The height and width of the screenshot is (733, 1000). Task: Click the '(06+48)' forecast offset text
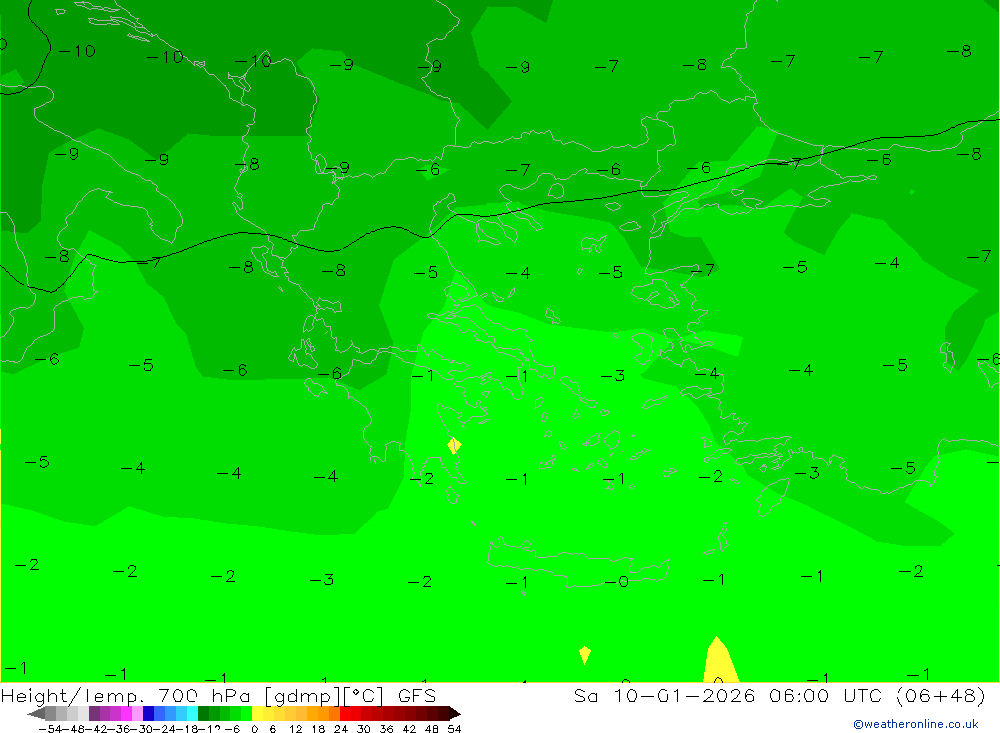[x=941, y=695]
